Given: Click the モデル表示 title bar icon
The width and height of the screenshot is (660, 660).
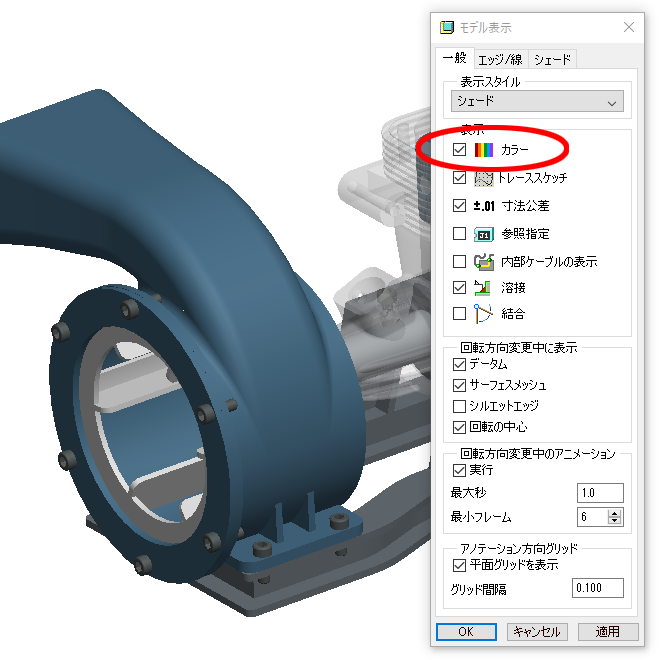Looking at the screenshot, I should point(447,27).
